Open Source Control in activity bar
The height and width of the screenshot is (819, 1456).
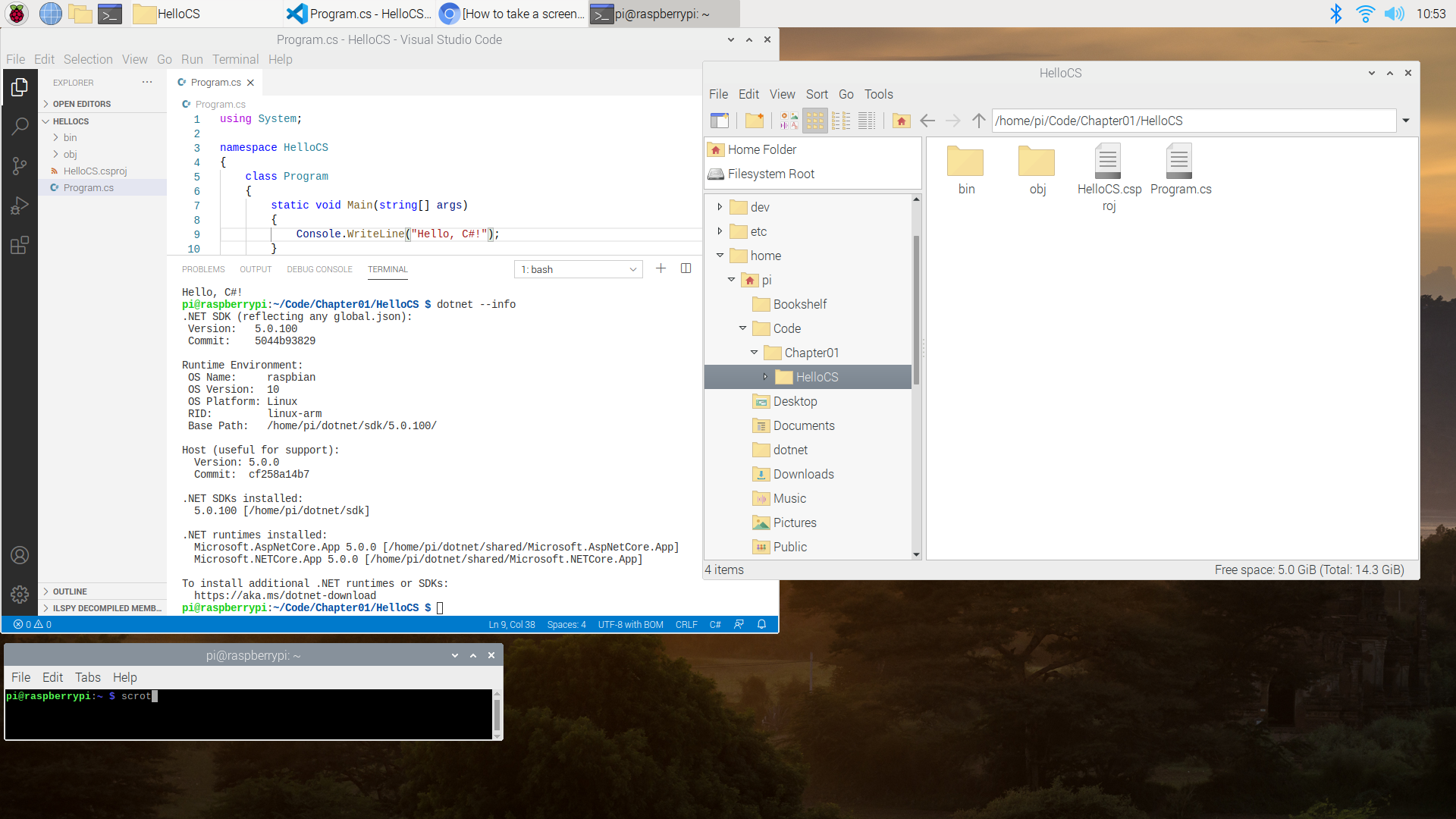point(20,165)
